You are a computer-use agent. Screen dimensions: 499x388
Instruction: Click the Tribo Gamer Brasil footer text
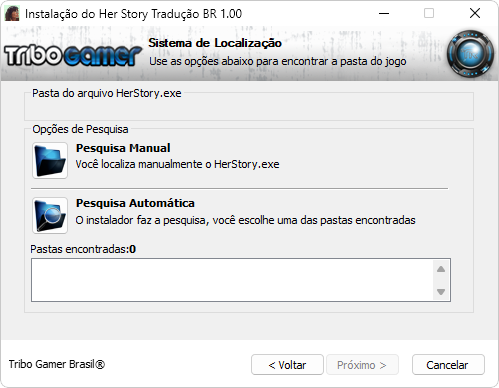click(x=57, y=364)
